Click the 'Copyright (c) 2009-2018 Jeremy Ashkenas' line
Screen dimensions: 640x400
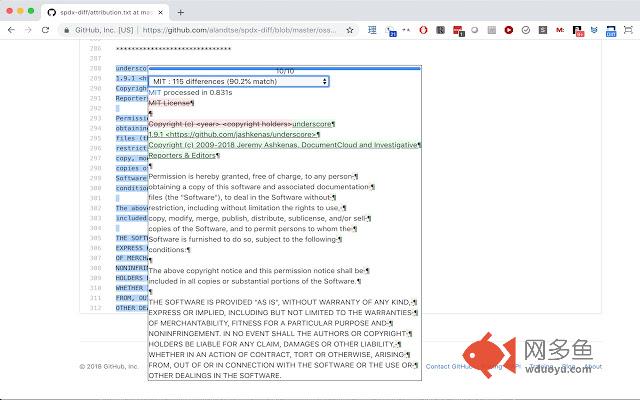coord(283,145)
